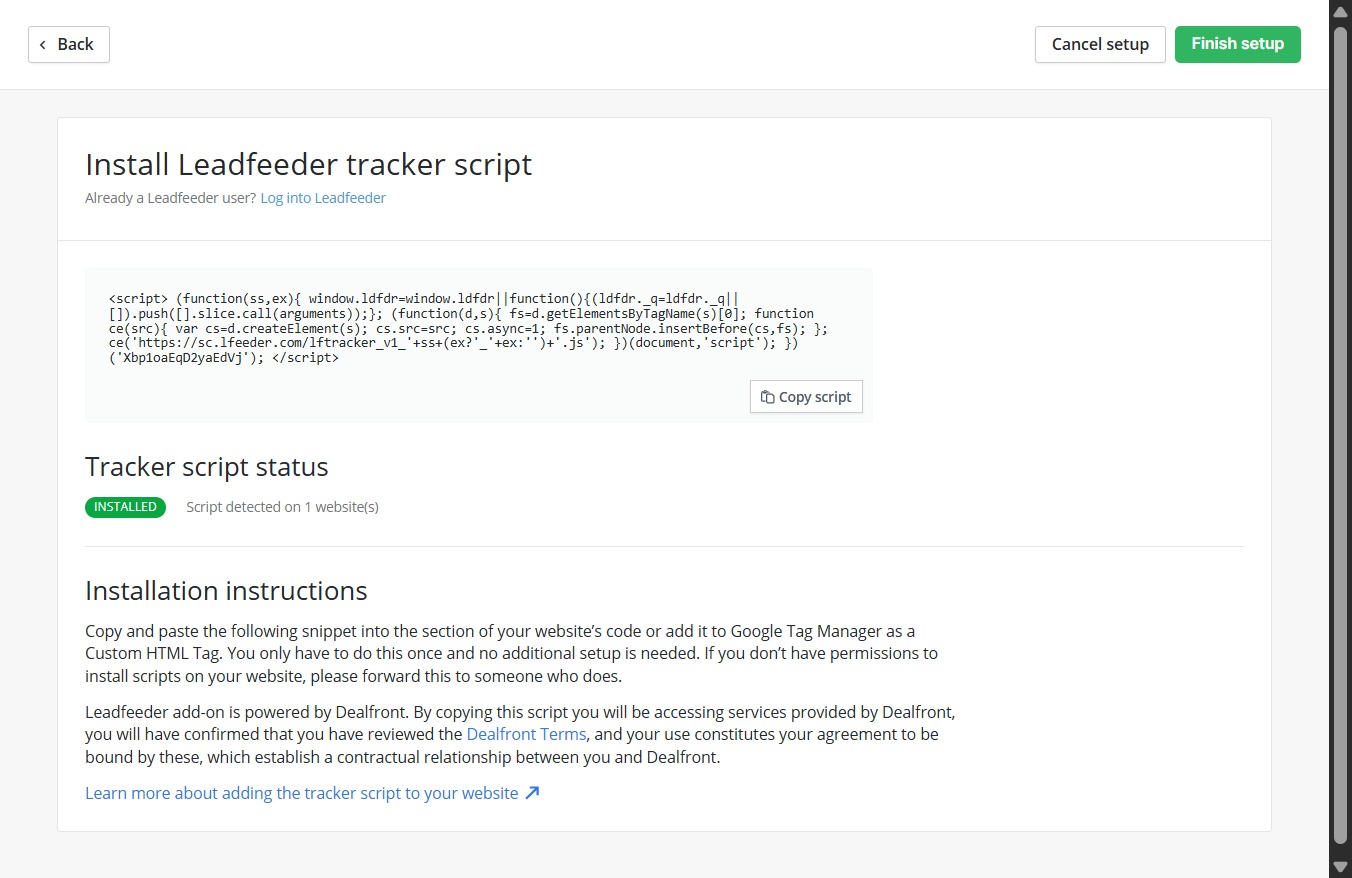
Task: Click the scrollbar up arrow
Action: [1341, 11]
